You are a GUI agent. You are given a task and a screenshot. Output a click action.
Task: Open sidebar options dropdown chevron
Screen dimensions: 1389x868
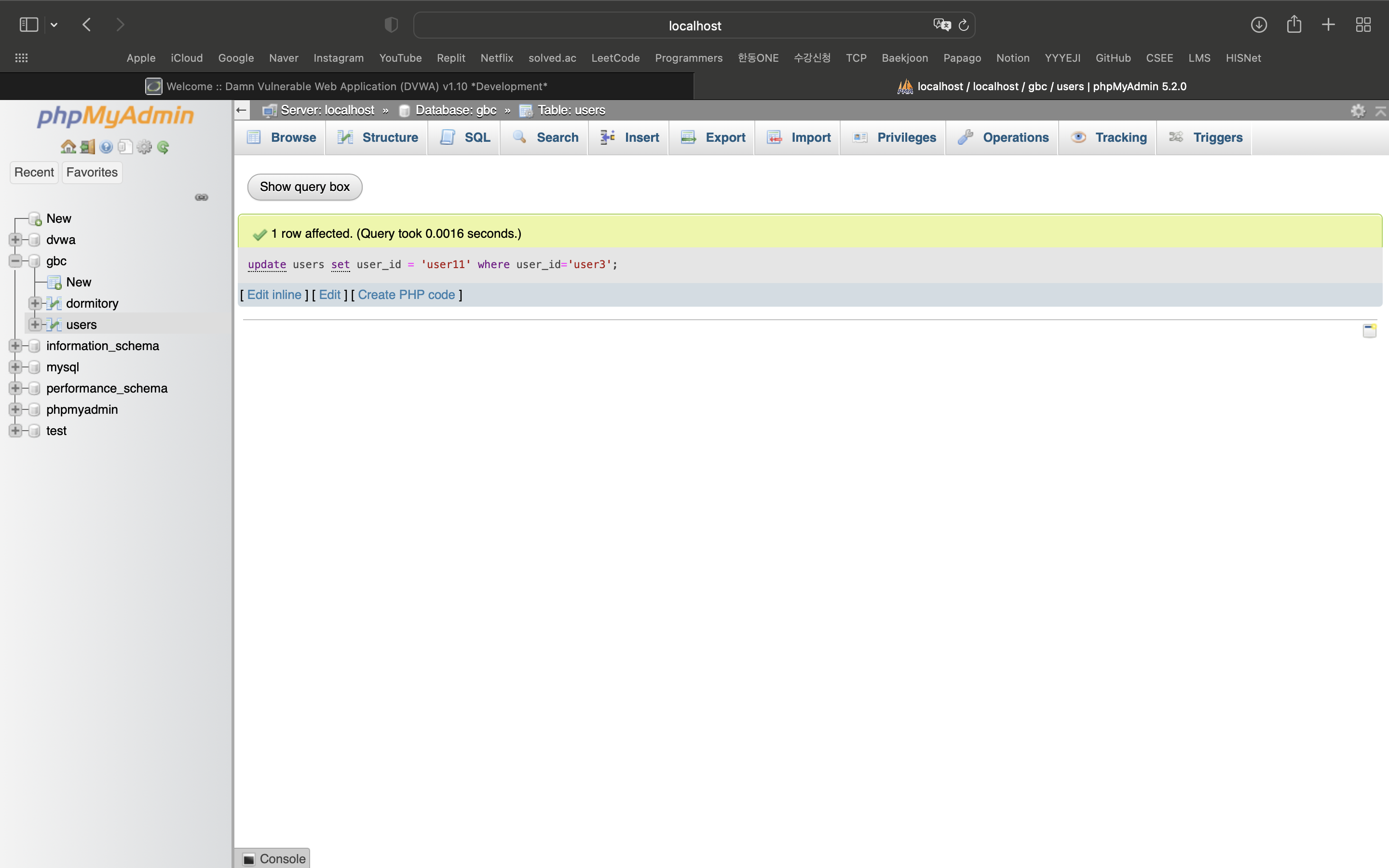coord(54,25)
